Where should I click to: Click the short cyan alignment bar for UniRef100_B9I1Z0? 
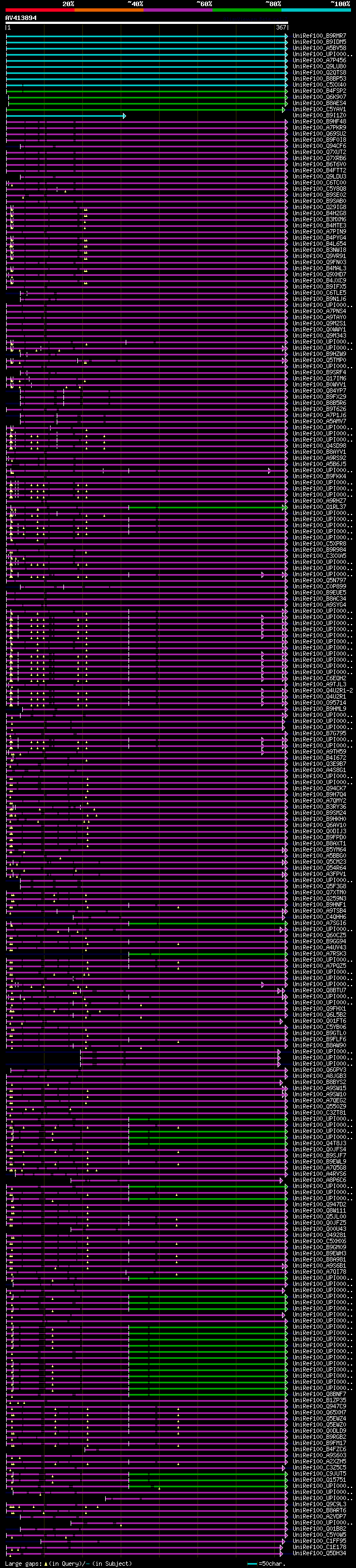[x=66, y=116]
